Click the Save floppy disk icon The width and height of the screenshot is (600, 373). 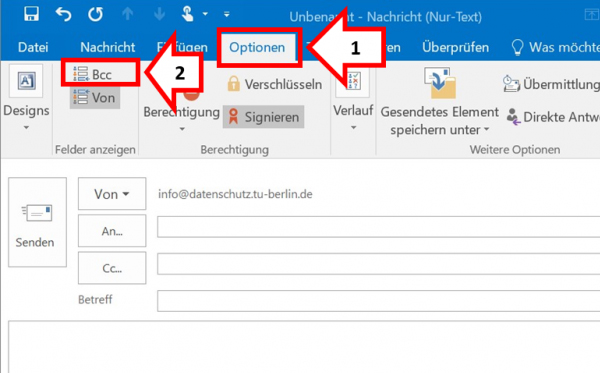pyautogui.click(x=31, y=14)
